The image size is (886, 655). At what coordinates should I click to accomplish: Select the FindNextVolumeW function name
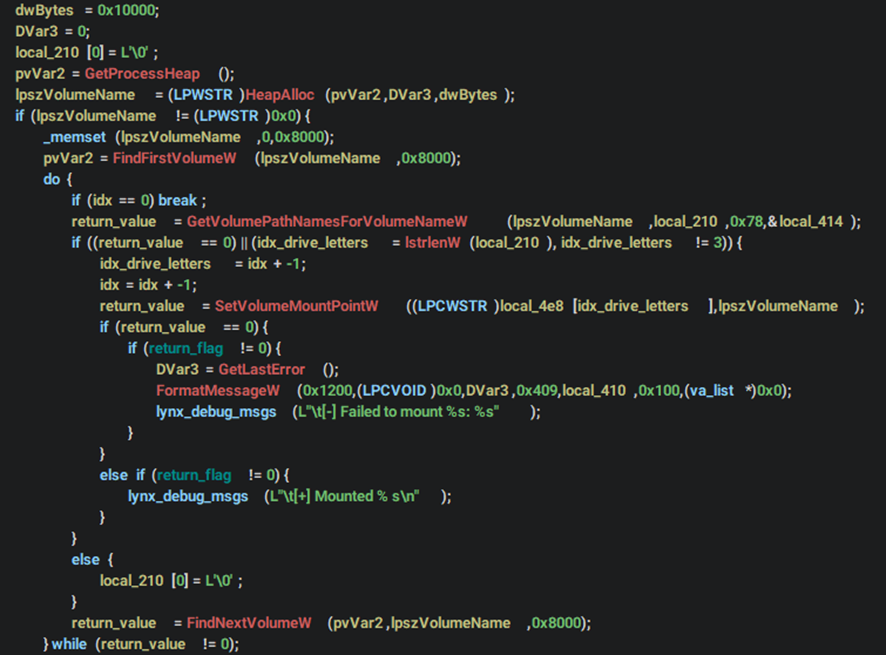click(x=249, y=623)
